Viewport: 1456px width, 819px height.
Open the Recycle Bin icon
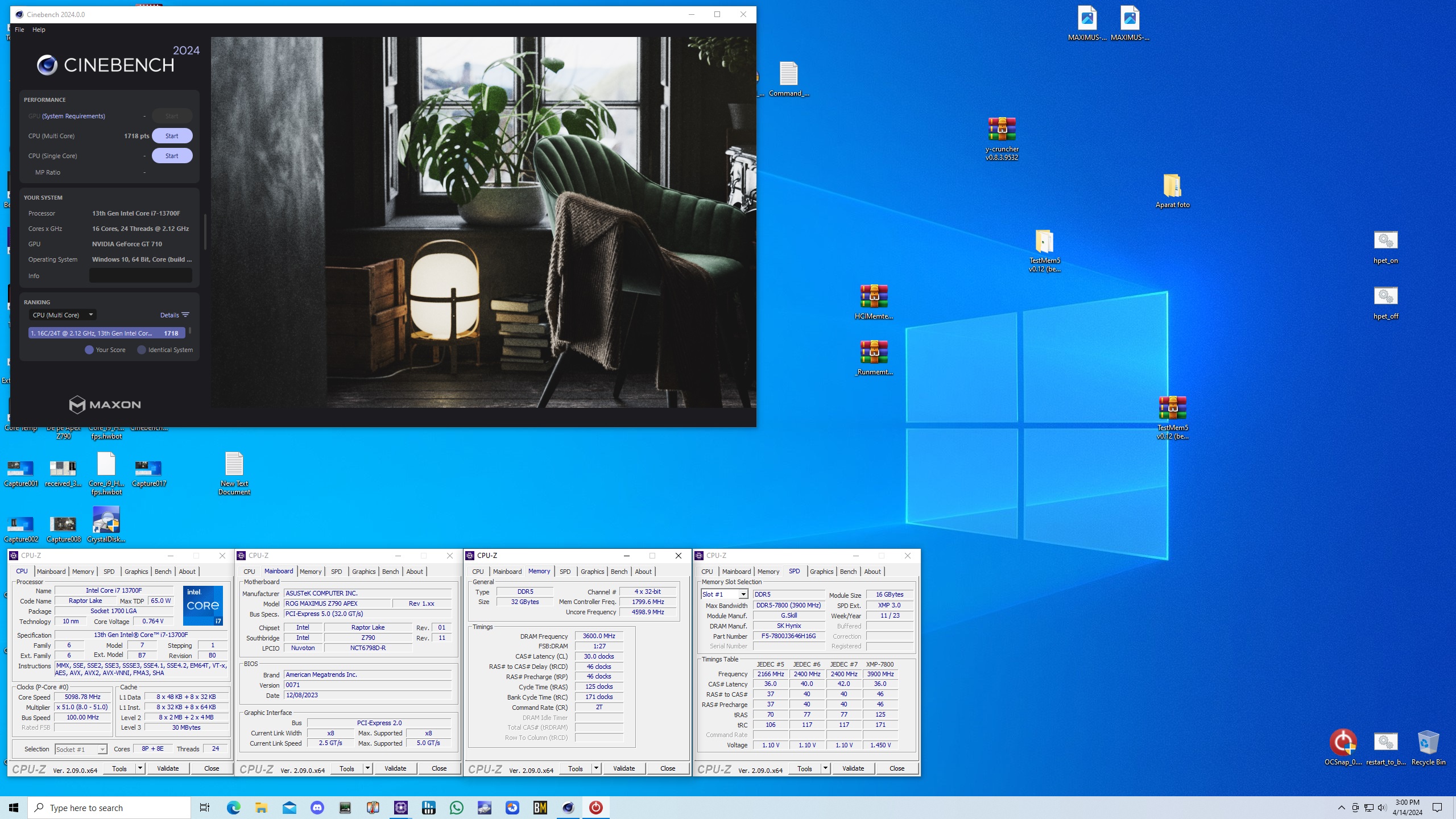point(1428,748)
